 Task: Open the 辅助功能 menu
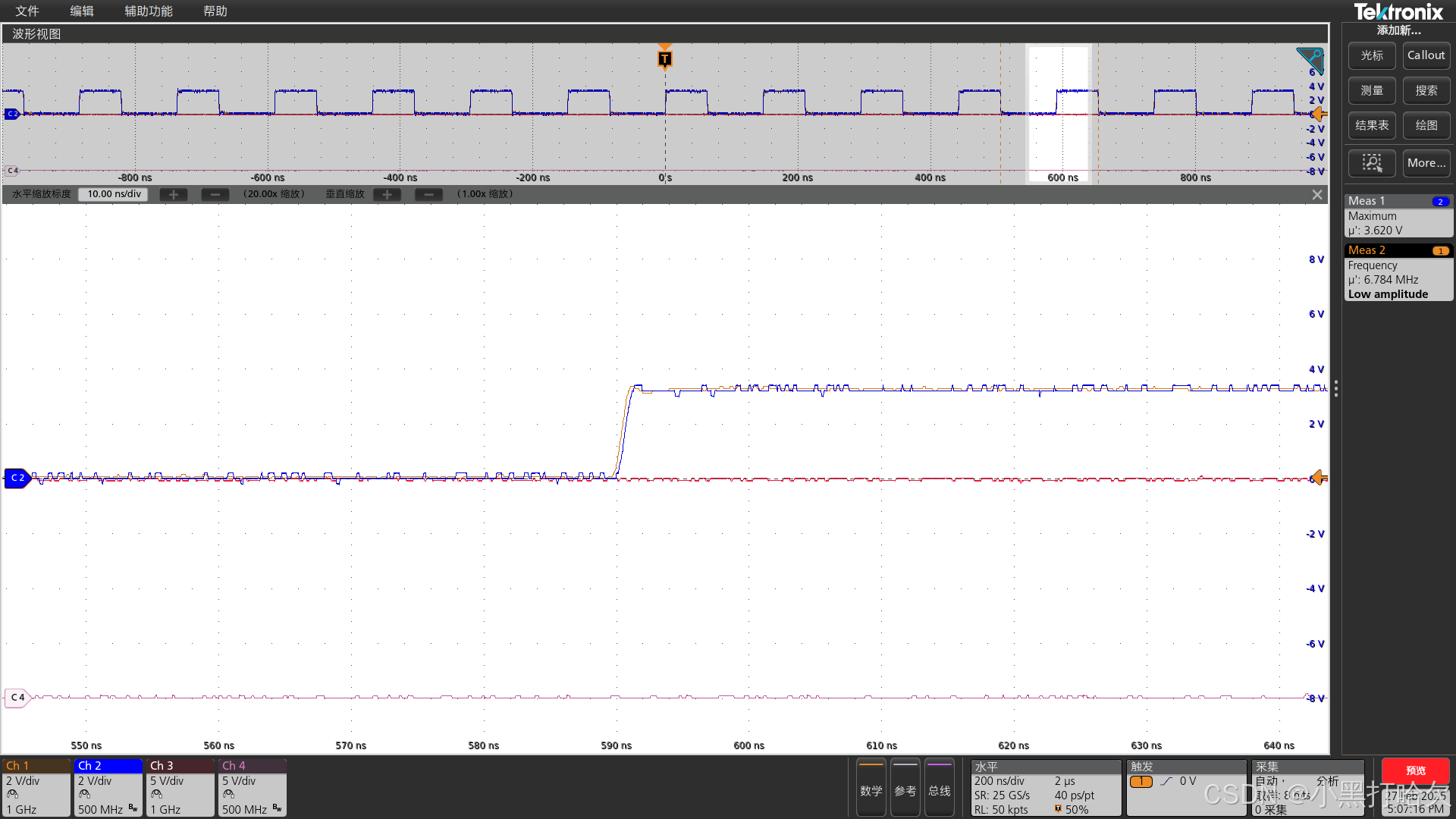149,11
